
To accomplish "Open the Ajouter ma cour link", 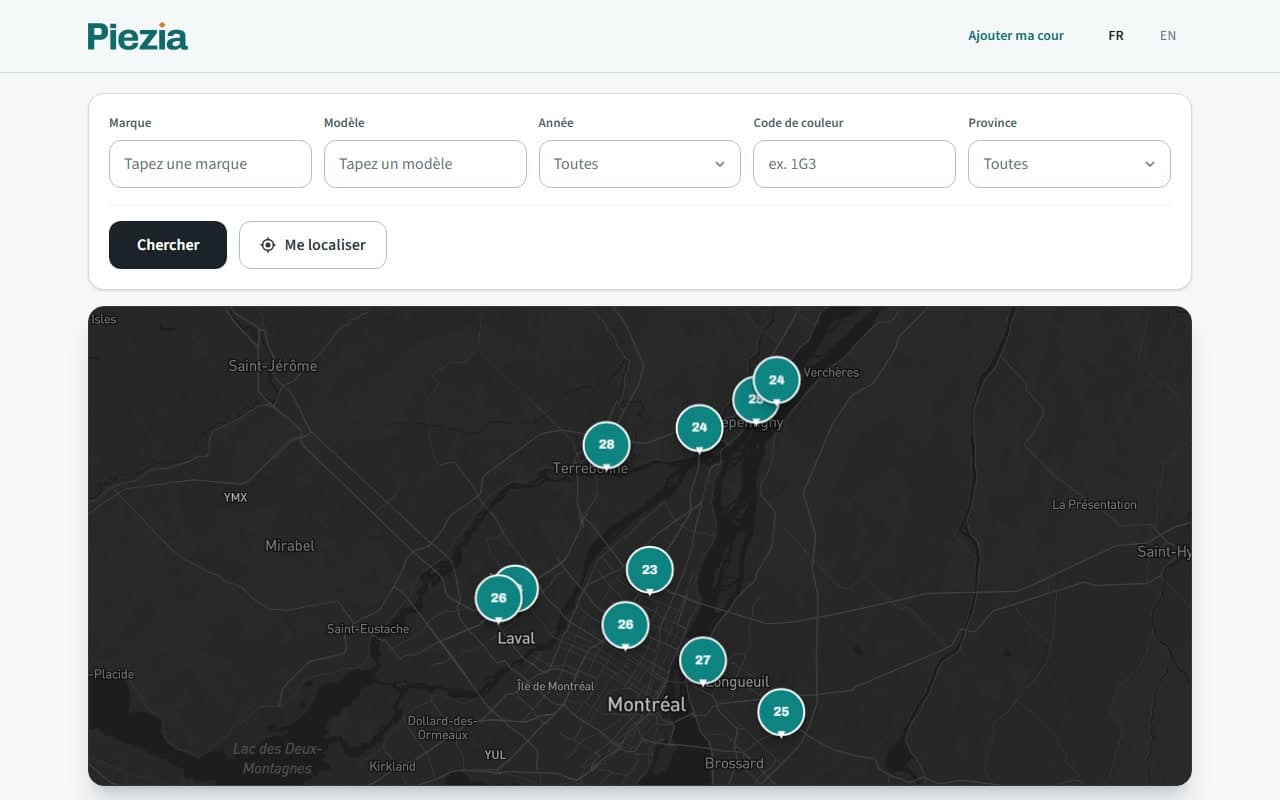I will coord(1016,36).
